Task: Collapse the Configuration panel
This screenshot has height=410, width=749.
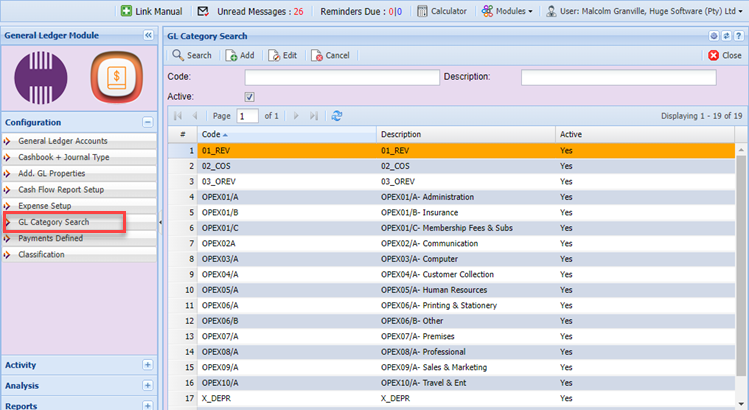Action: click(x=147, y=123)
